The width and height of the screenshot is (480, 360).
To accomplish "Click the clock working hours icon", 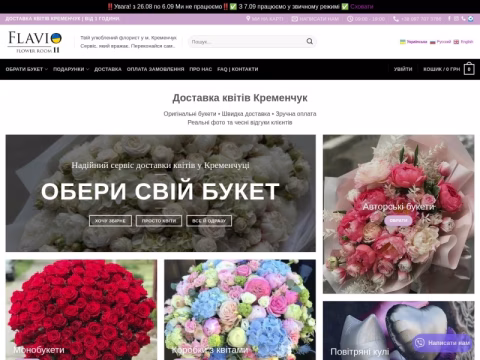I will point(350,19).
